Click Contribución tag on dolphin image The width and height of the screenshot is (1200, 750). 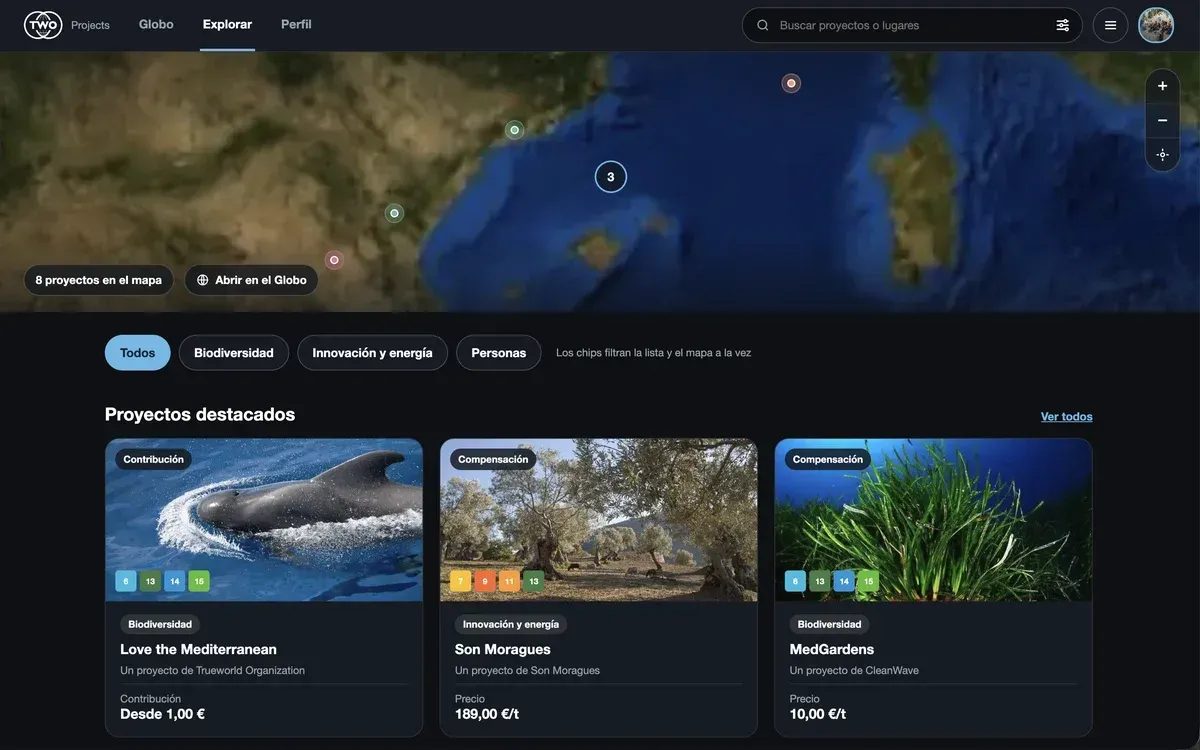tap(154, 460)
